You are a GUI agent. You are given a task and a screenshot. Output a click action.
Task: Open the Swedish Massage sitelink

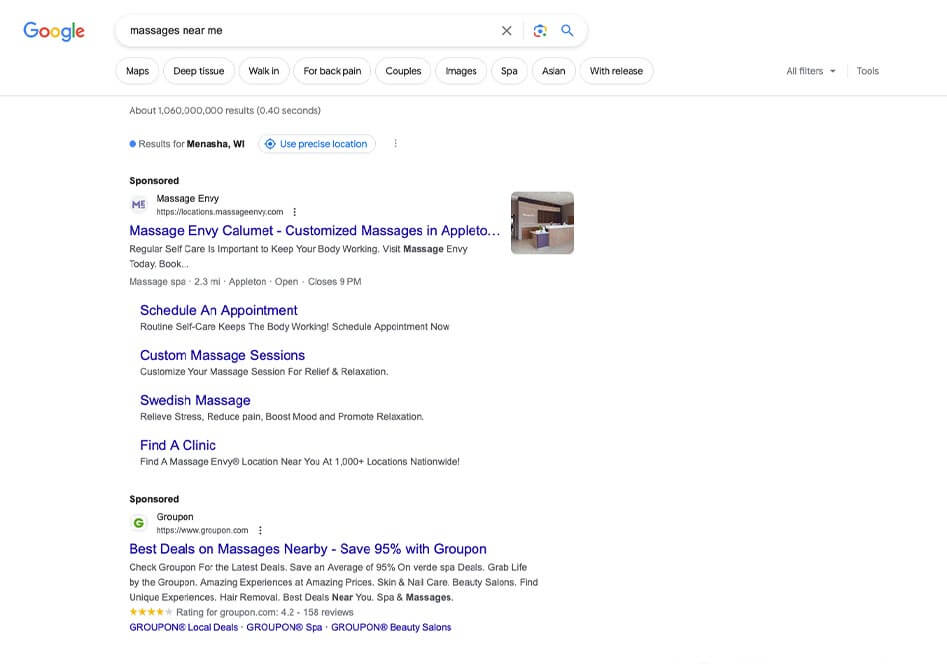(195, 400)
